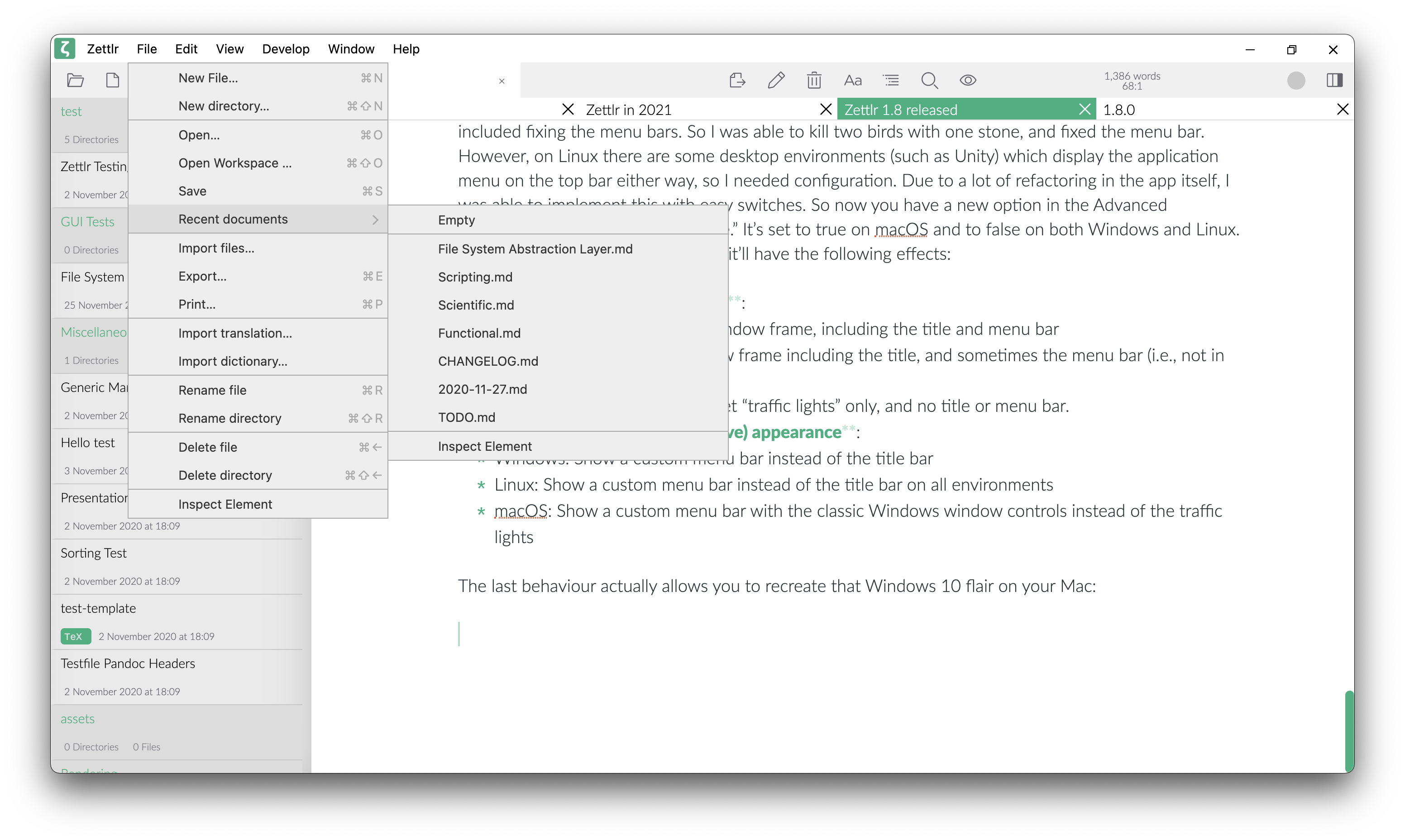Select the Sorting Test file
This screenshot has width=1405, height=840.
[177, 567]
